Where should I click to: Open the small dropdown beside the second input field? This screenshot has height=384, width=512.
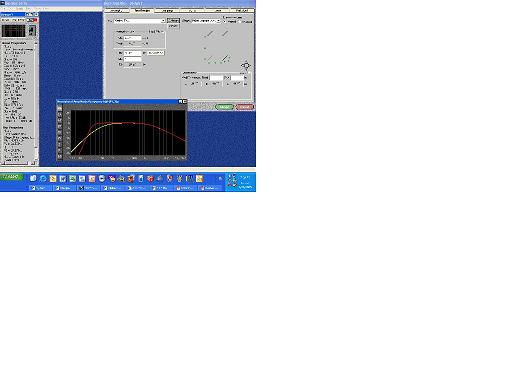[x=156, y=53]
